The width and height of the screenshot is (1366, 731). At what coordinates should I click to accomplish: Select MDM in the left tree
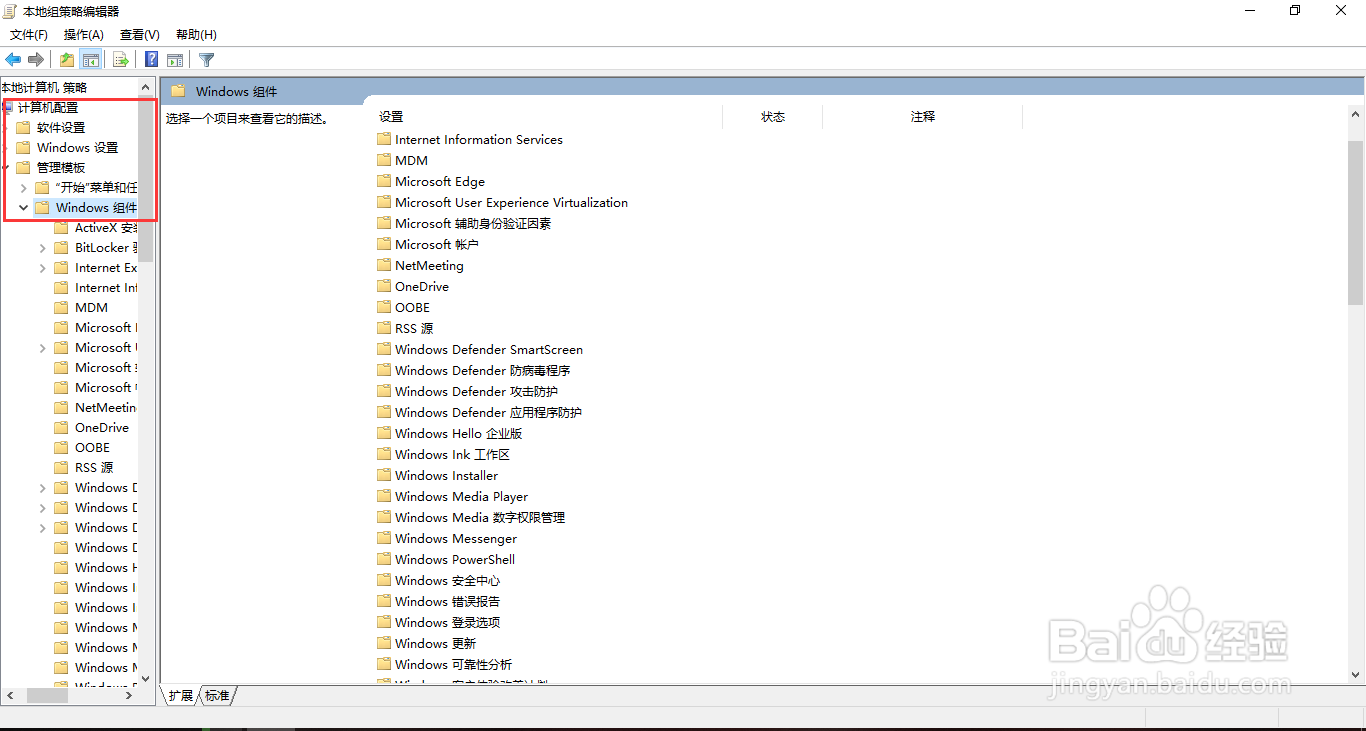(x=91, y=308)
